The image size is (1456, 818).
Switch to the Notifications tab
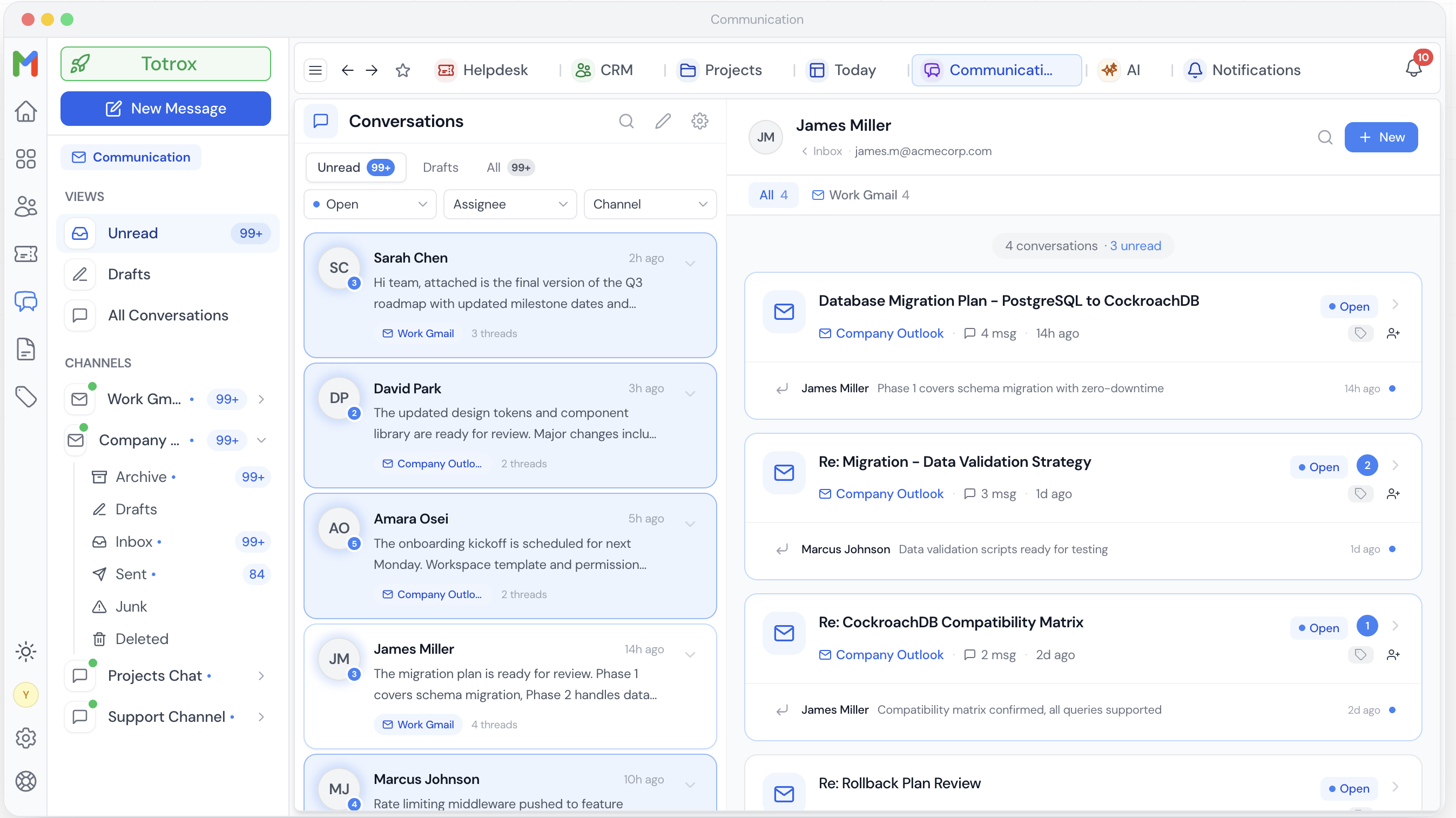pyautogui.click(x=1243, y=70)
